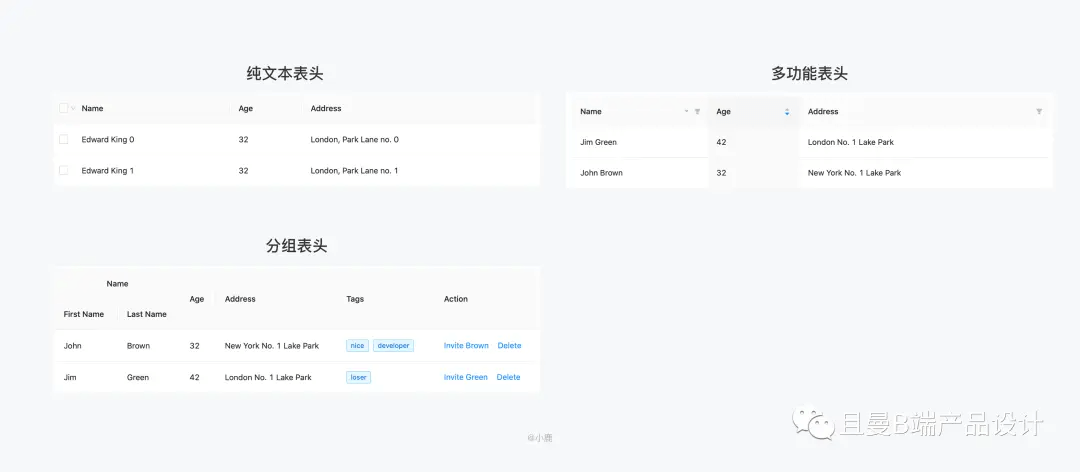Click the 'Tags' column header
The image size is (1080, 472).
pos(355,299)
